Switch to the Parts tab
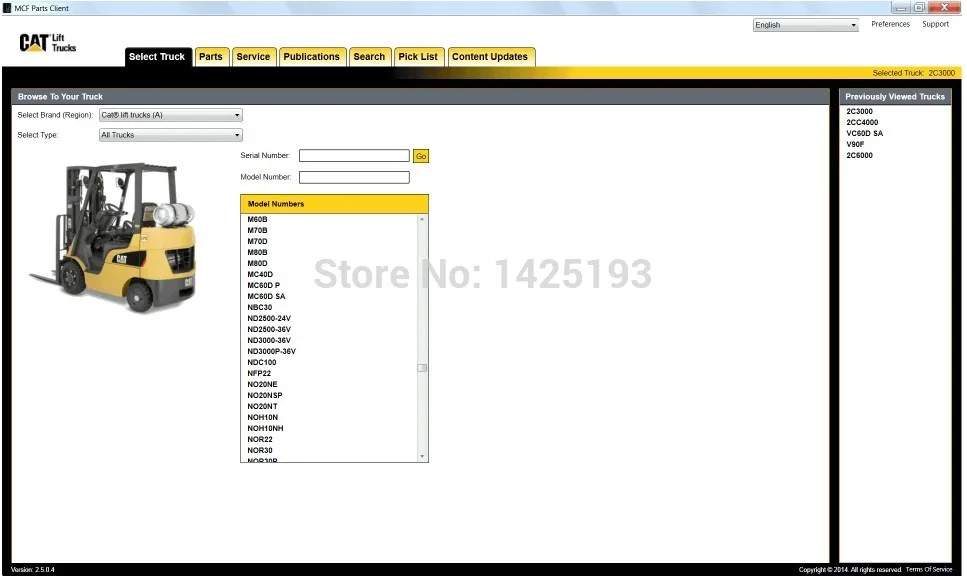The width and height of the screenshot is (967, 576). coord(211,57)
